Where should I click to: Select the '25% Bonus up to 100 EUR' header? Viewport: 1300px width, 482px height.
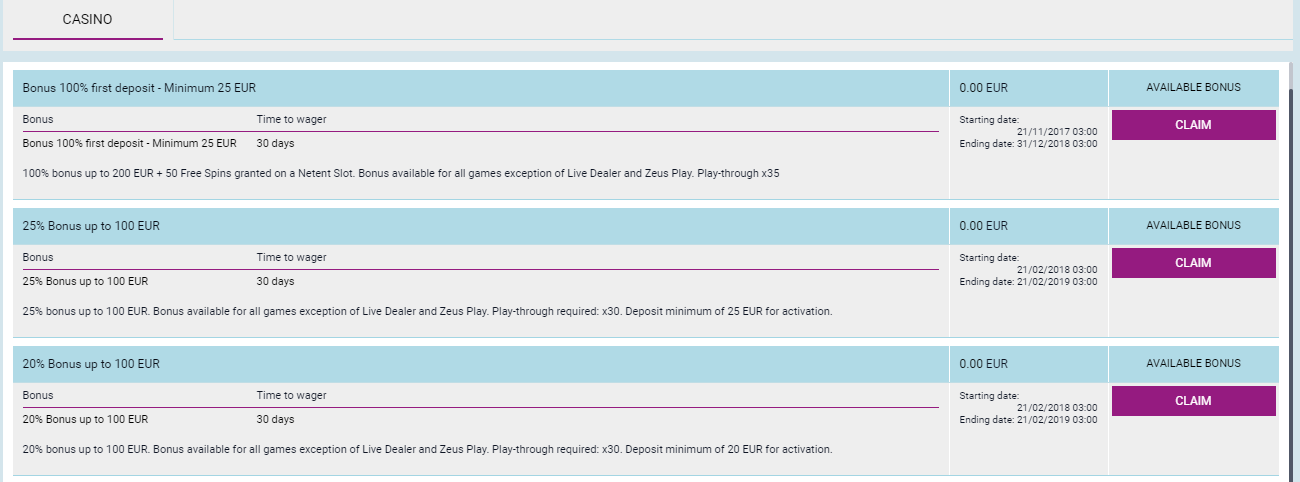[91, 226]
